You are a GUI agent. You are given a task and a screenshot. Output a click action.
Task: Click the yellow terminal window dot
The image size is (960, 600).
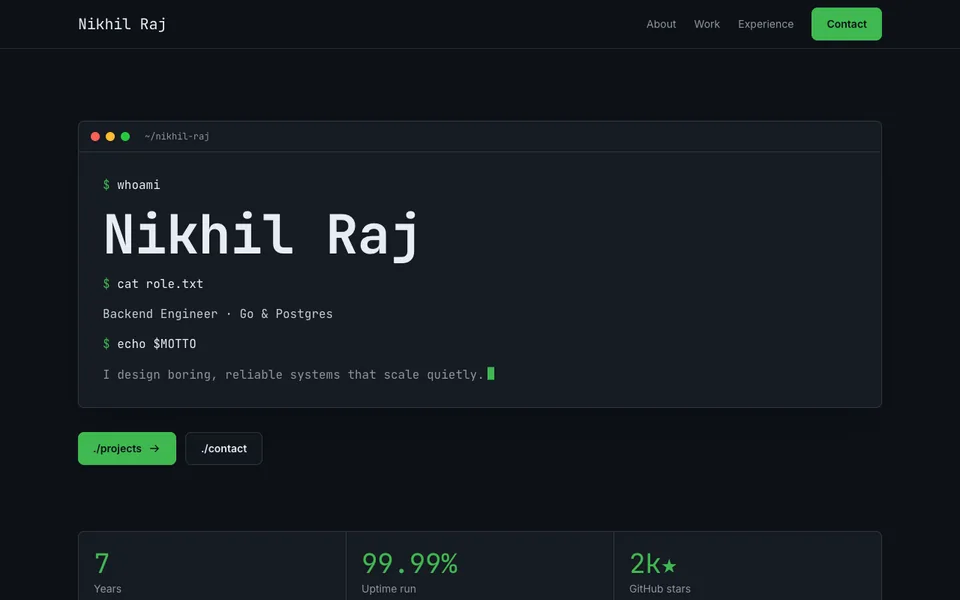(110, 137)
